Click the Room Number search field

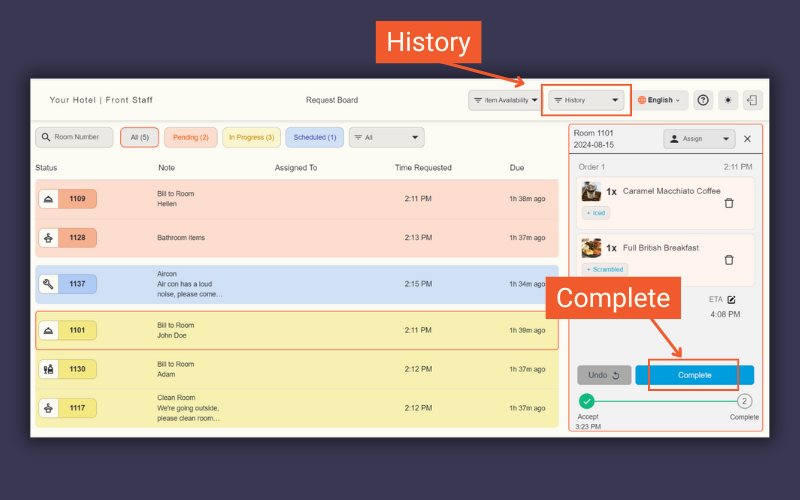pyautogui.click(x=75, y=137)
